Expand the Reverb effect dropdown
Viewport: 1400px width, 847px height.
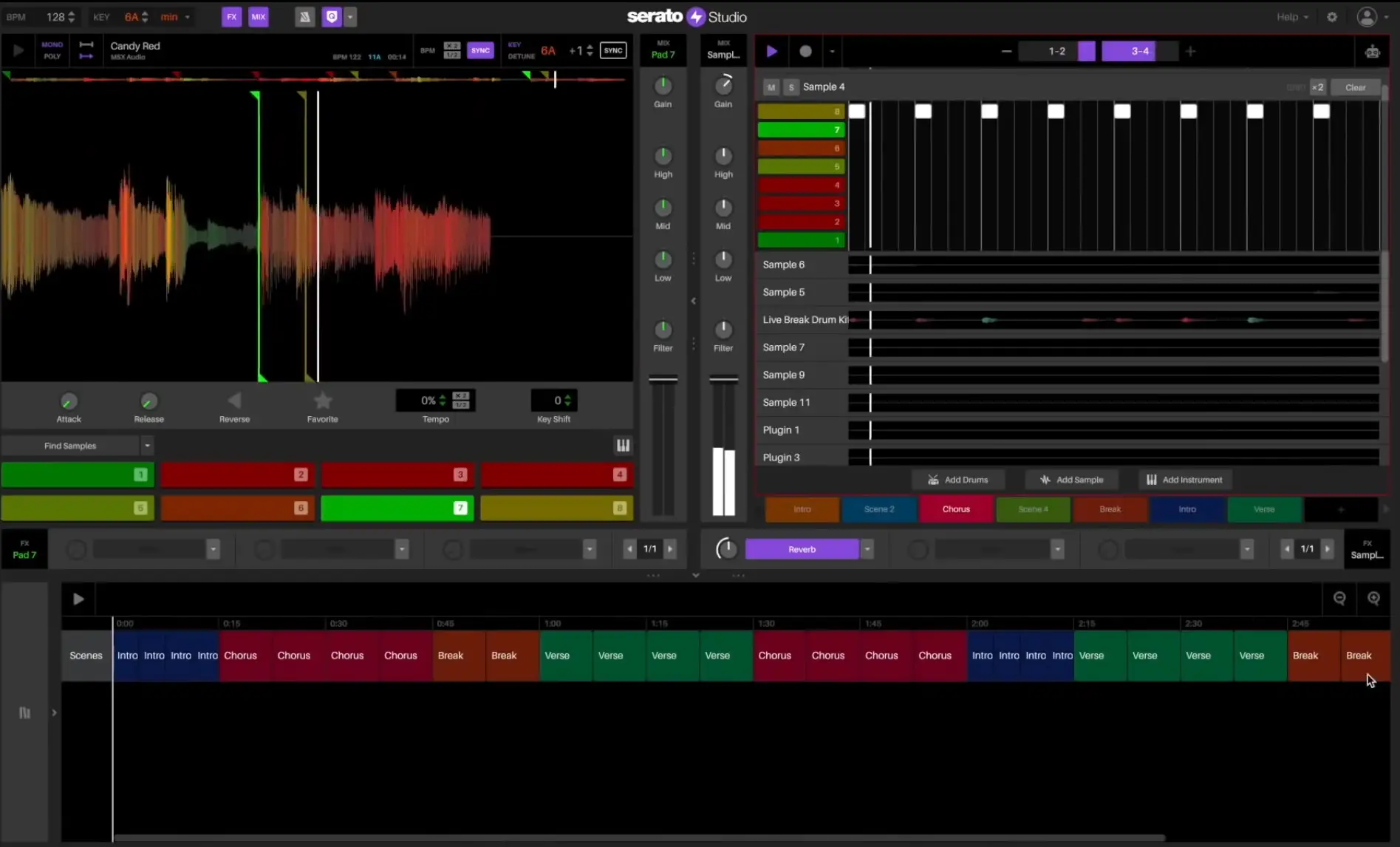pyautogui.click(x=867, y=549)
